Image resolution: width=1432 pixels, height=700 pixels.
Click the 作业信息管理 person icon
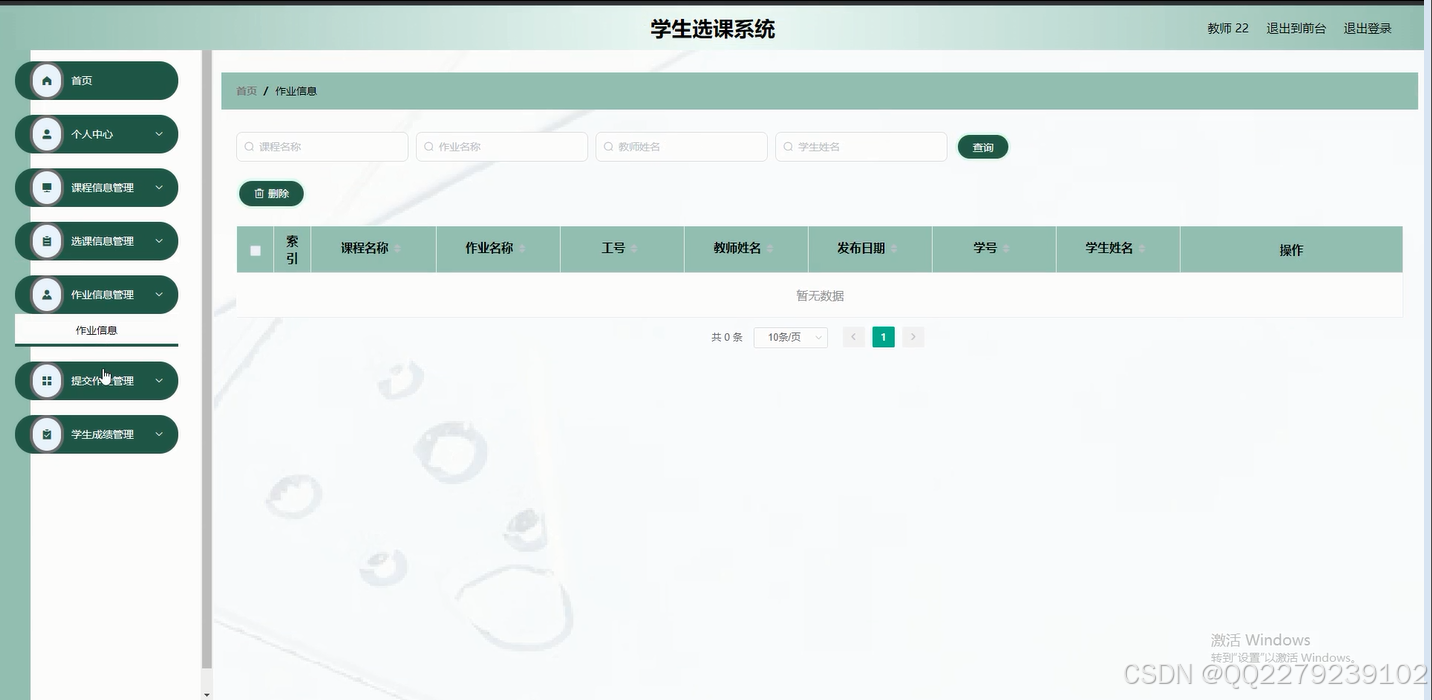pyautogui.click(x=46, y=294)
